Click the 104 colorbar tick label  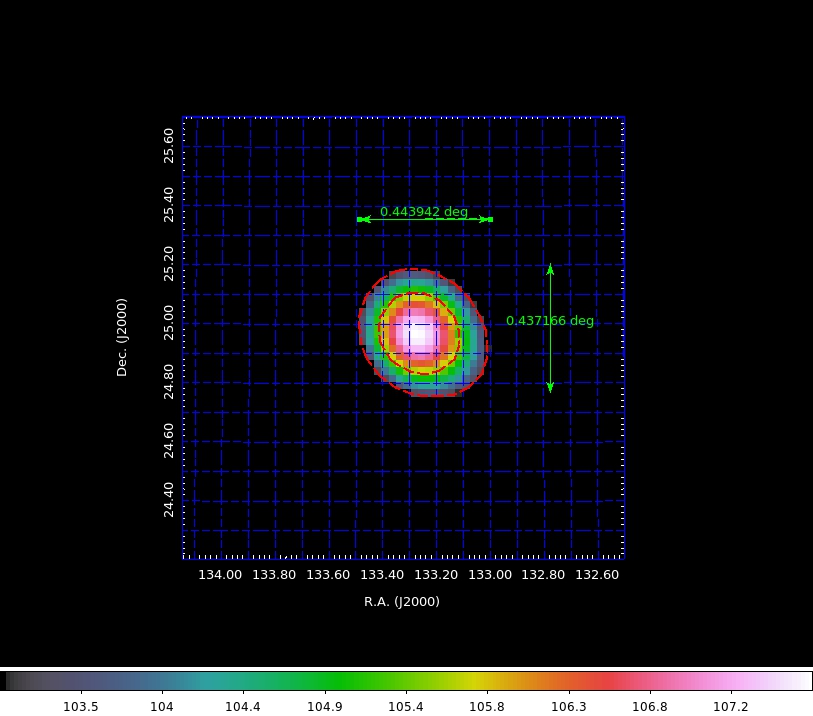coord(162,707)
